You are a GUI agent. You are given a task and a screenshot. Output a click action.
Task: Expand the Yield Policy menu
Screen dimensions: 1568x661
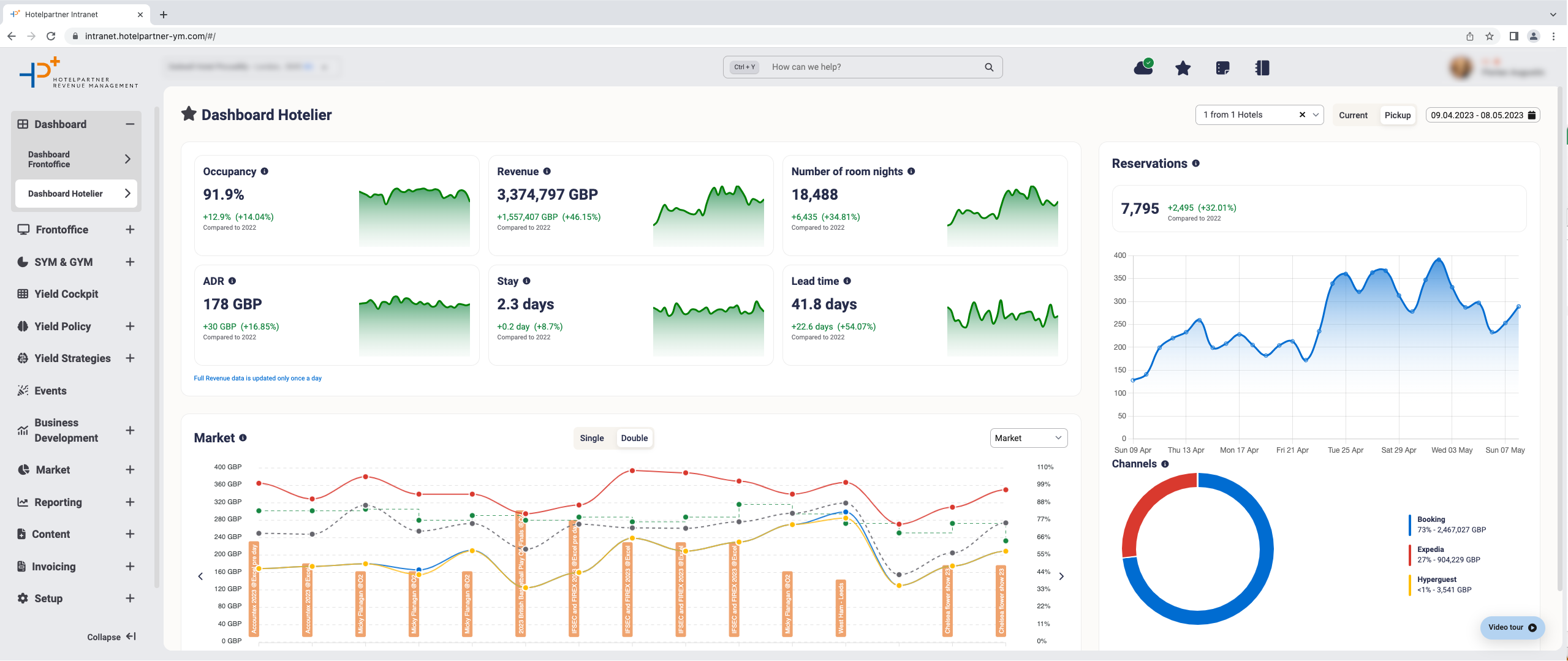(x=130, y=327)
